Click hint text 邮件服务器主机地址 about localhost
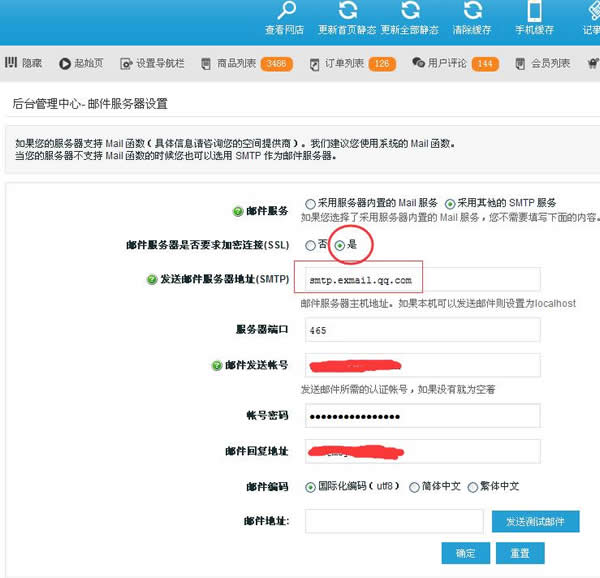 click(438, 303)
